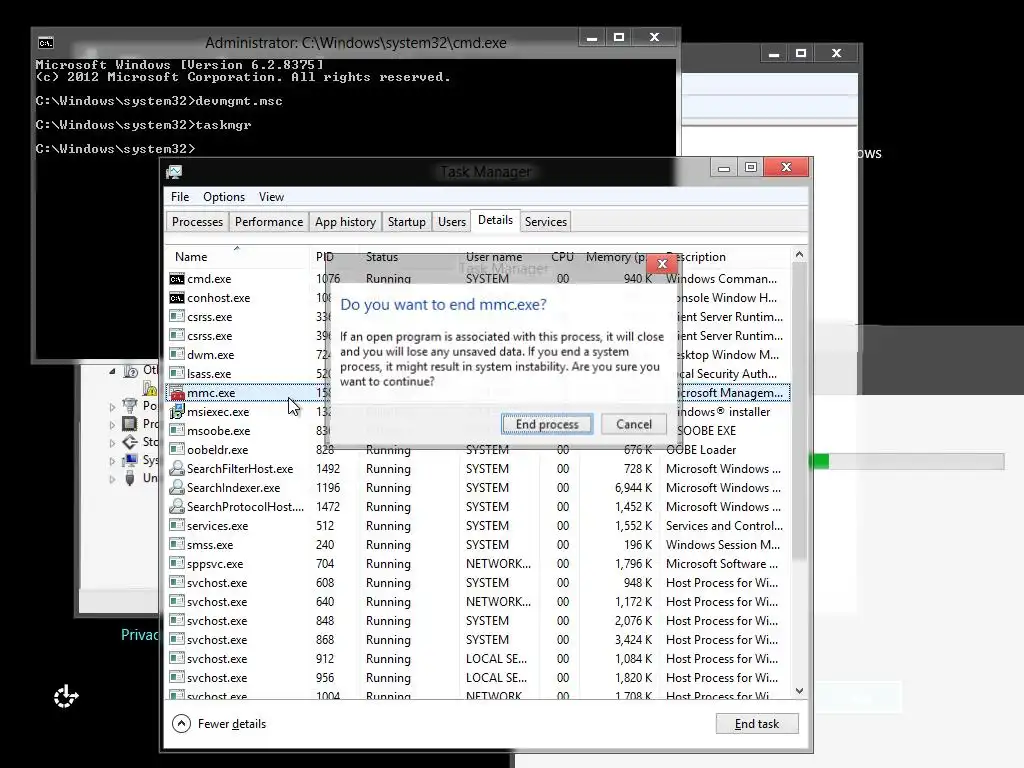Click the lsass.exe process icon
The image size is (1024, 768).
coord(176,374)
